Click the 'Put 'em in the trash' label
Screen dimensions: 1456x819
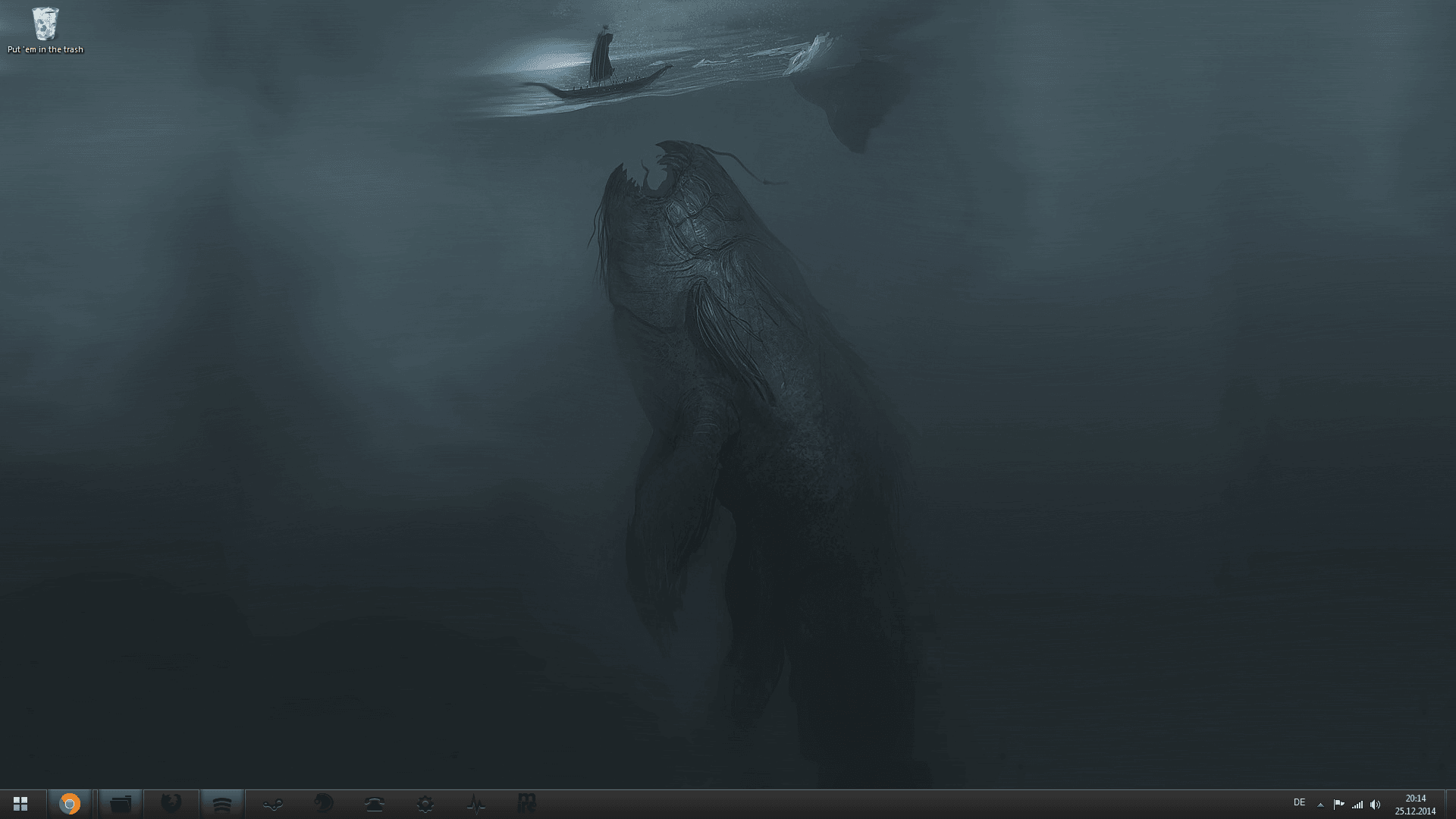click(45, 50)
